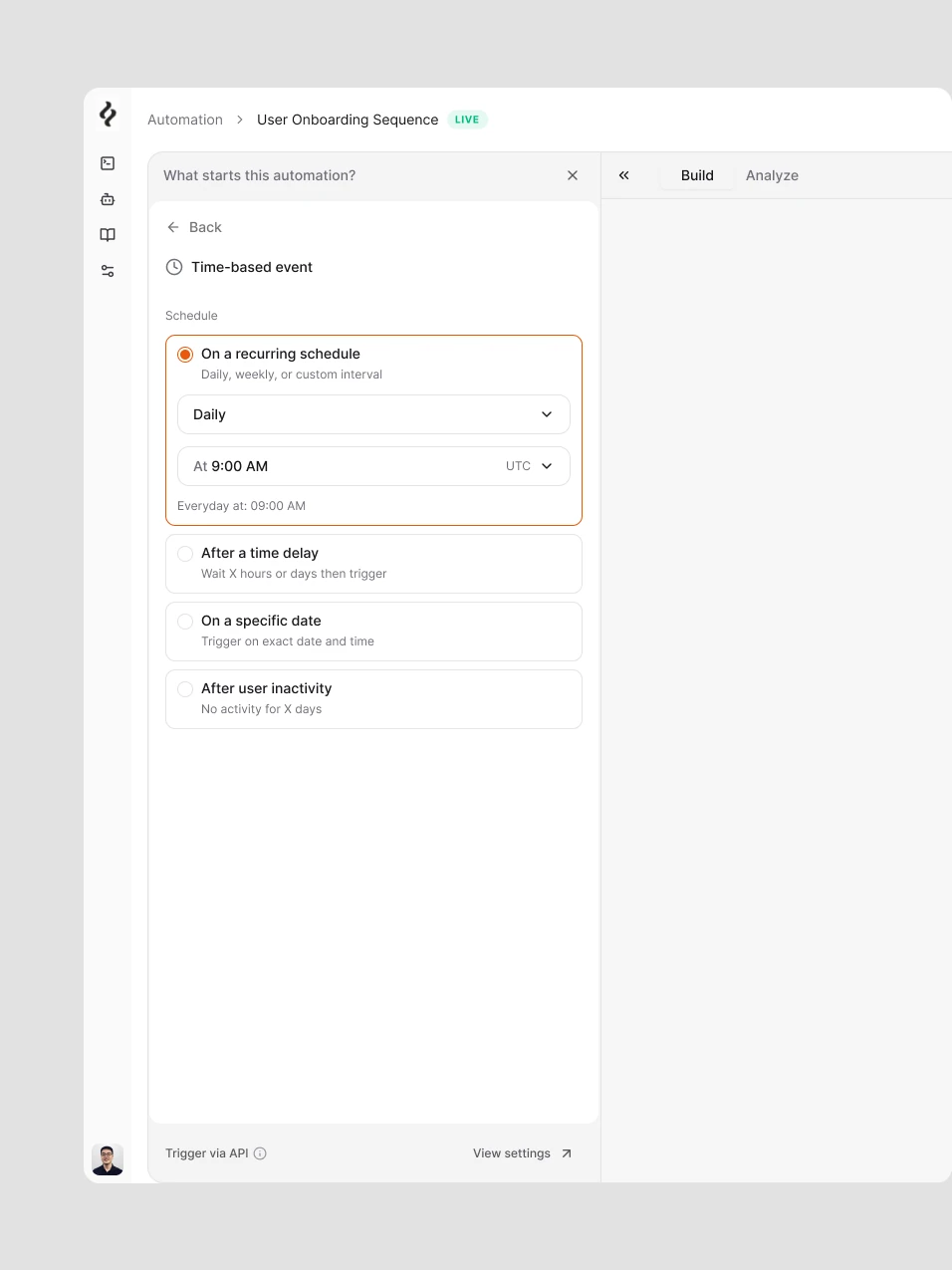Click the user avatar in sidebar
The image size is (952, 1270).
pyautogui.click(x=108, y=1159)
